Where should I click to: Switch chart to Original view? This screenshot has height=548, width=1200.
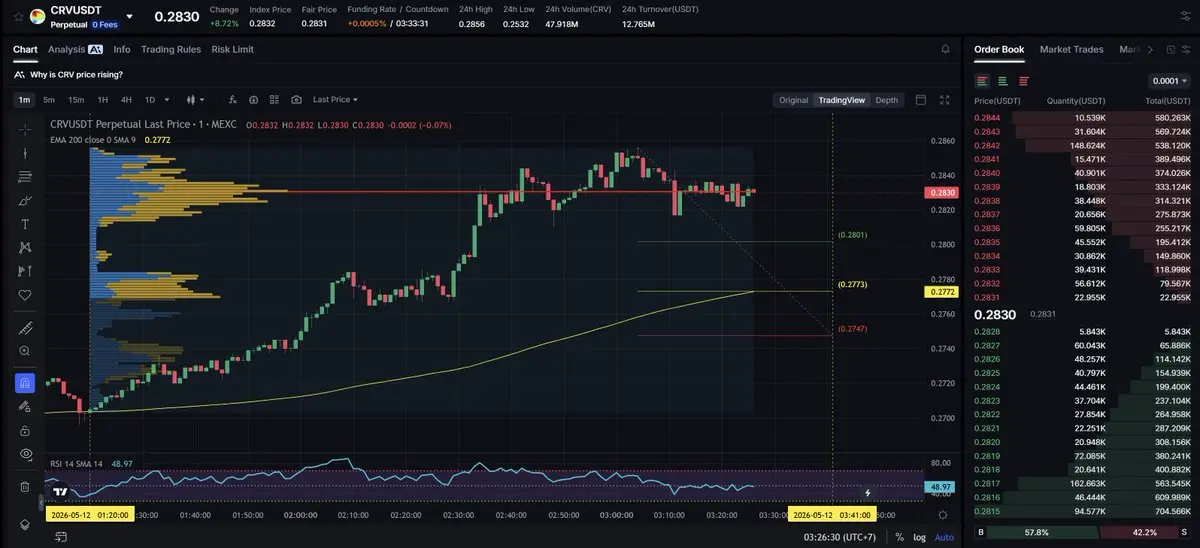793,100
